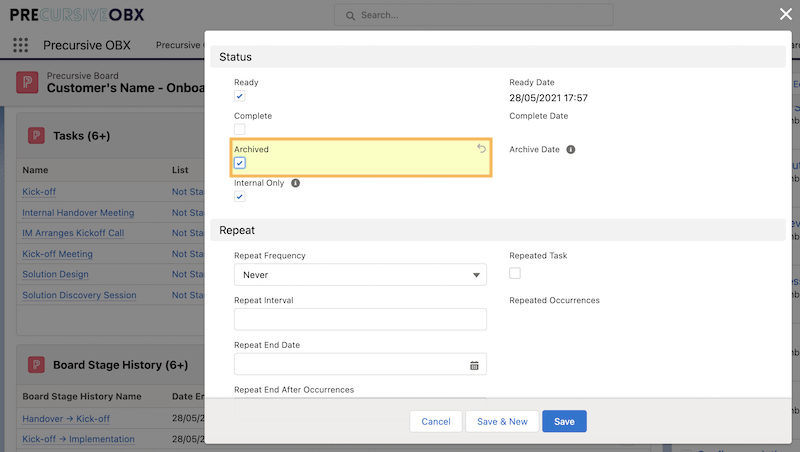The height and width of the screenshot is (452, 800).
Task: Uncheck the Ready checkbox
Action: coord(239,96)
